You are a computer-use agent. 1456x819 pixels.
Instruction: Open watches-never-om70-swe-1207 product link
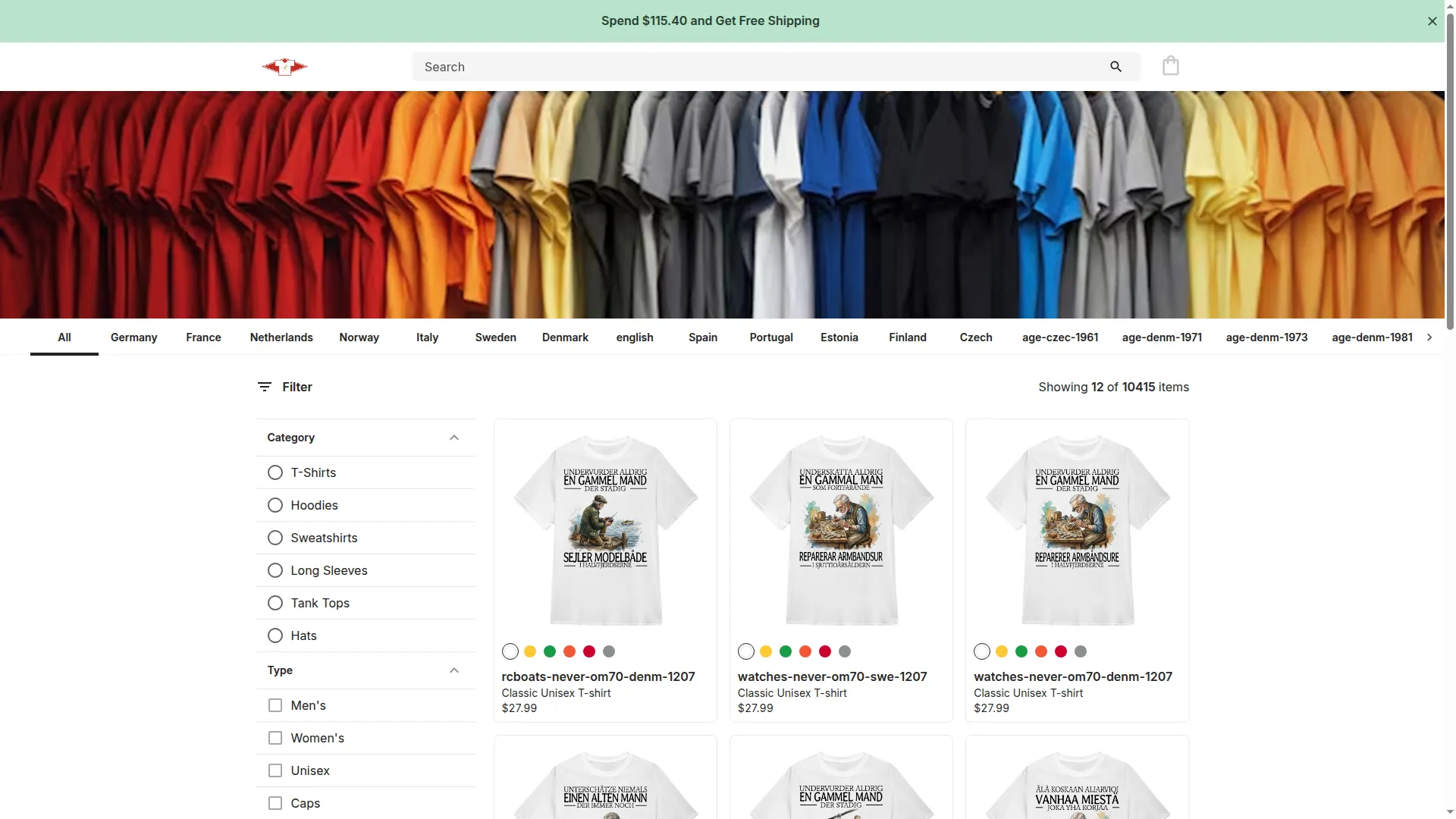[832, 677]
